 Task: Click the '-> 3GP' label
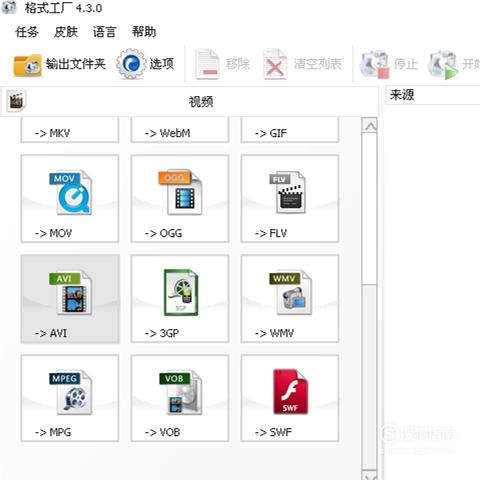pos(162,333)
